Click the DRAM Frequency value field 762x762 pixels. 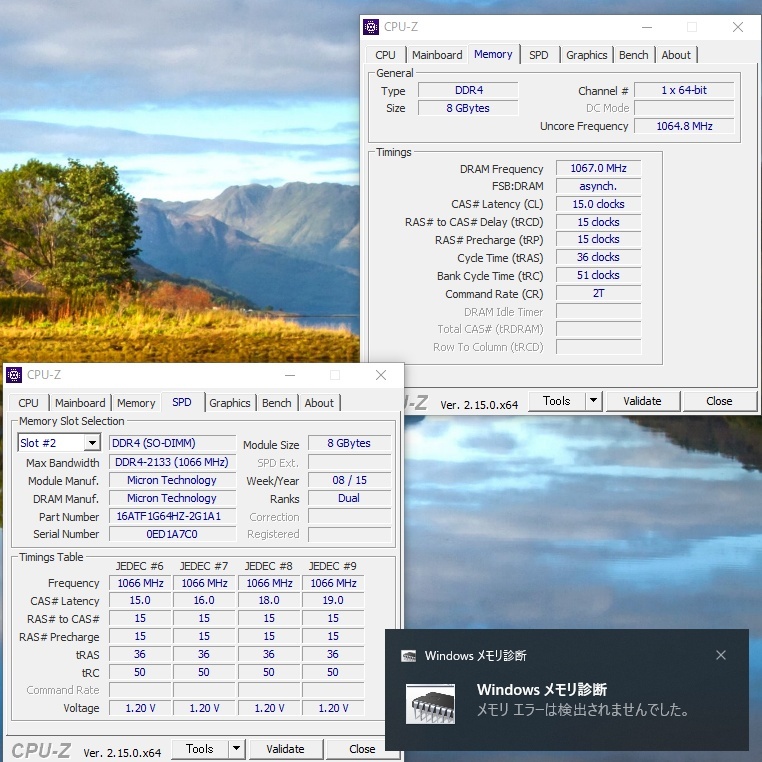[598, 169]
